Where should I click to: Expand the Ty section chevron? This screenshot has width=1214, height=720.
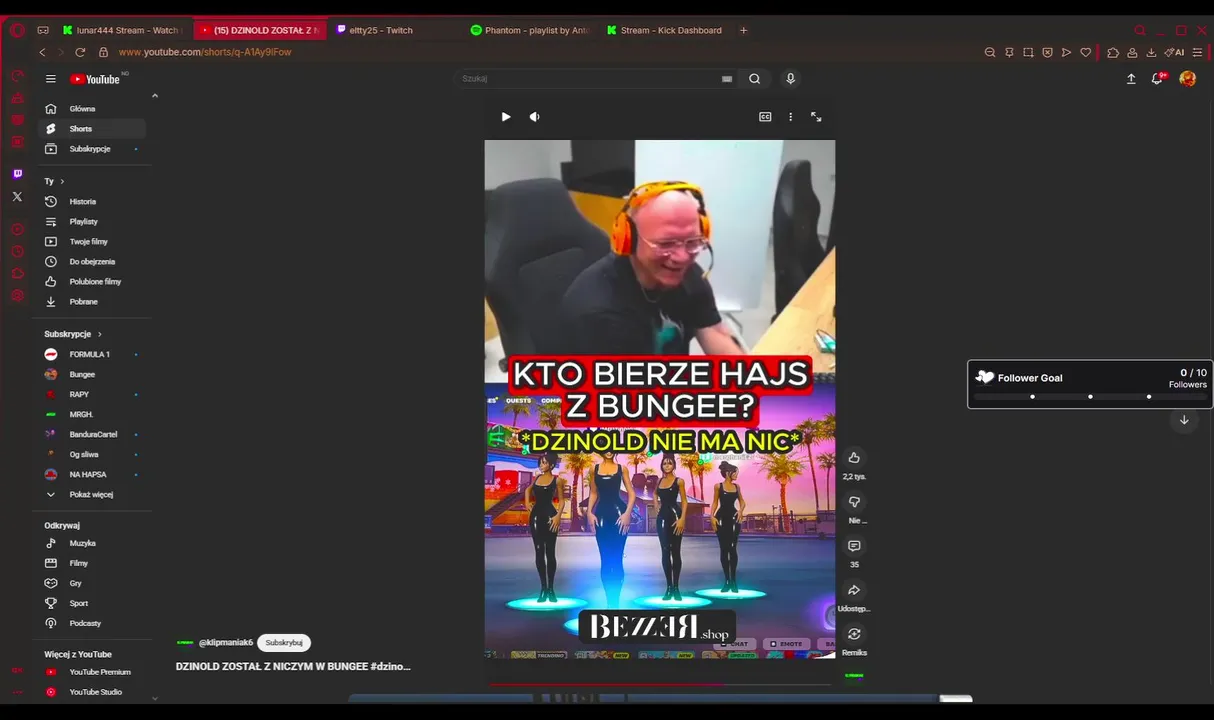click(x=62, y=181)
